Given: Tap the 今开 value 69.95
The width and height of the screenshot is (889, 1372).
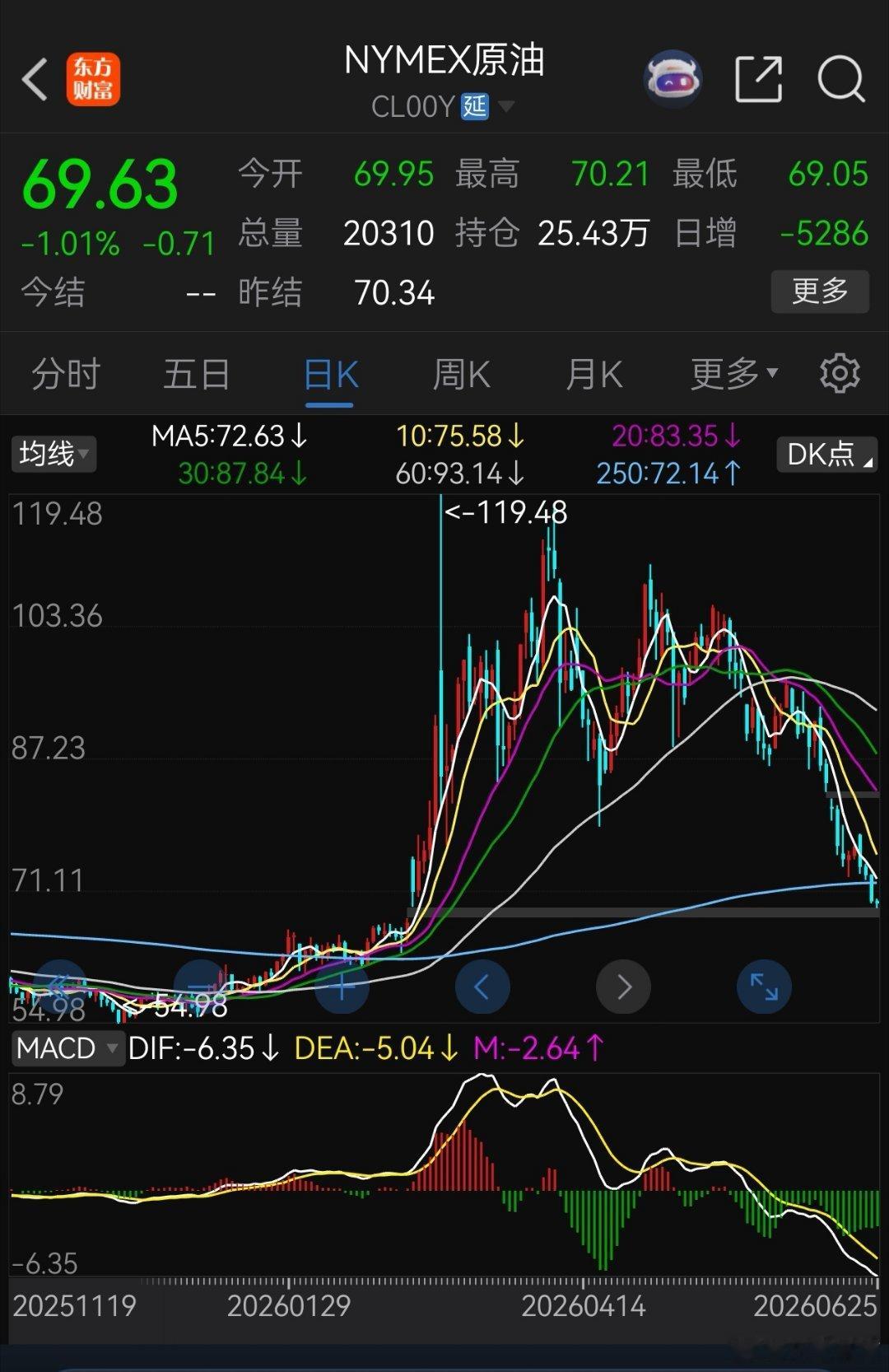Looking at the screenshot, I should coord(393,175).
